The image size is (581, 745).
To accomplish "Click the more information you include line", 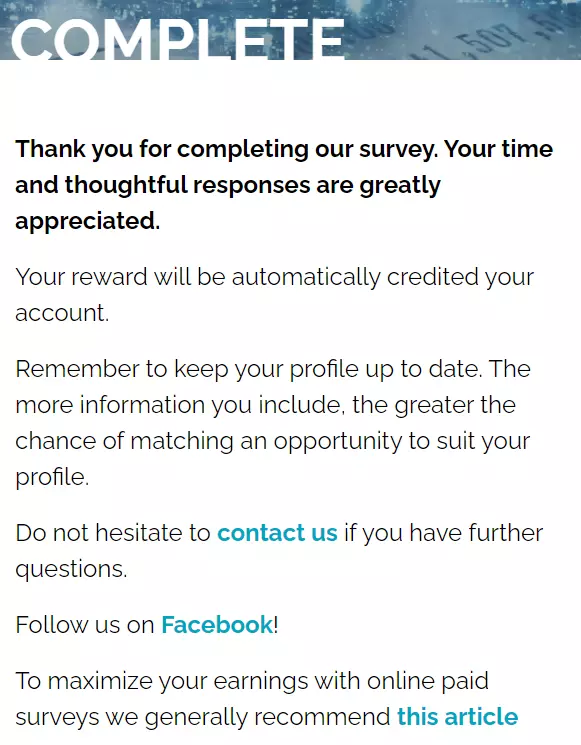I will tap(266, 405).
